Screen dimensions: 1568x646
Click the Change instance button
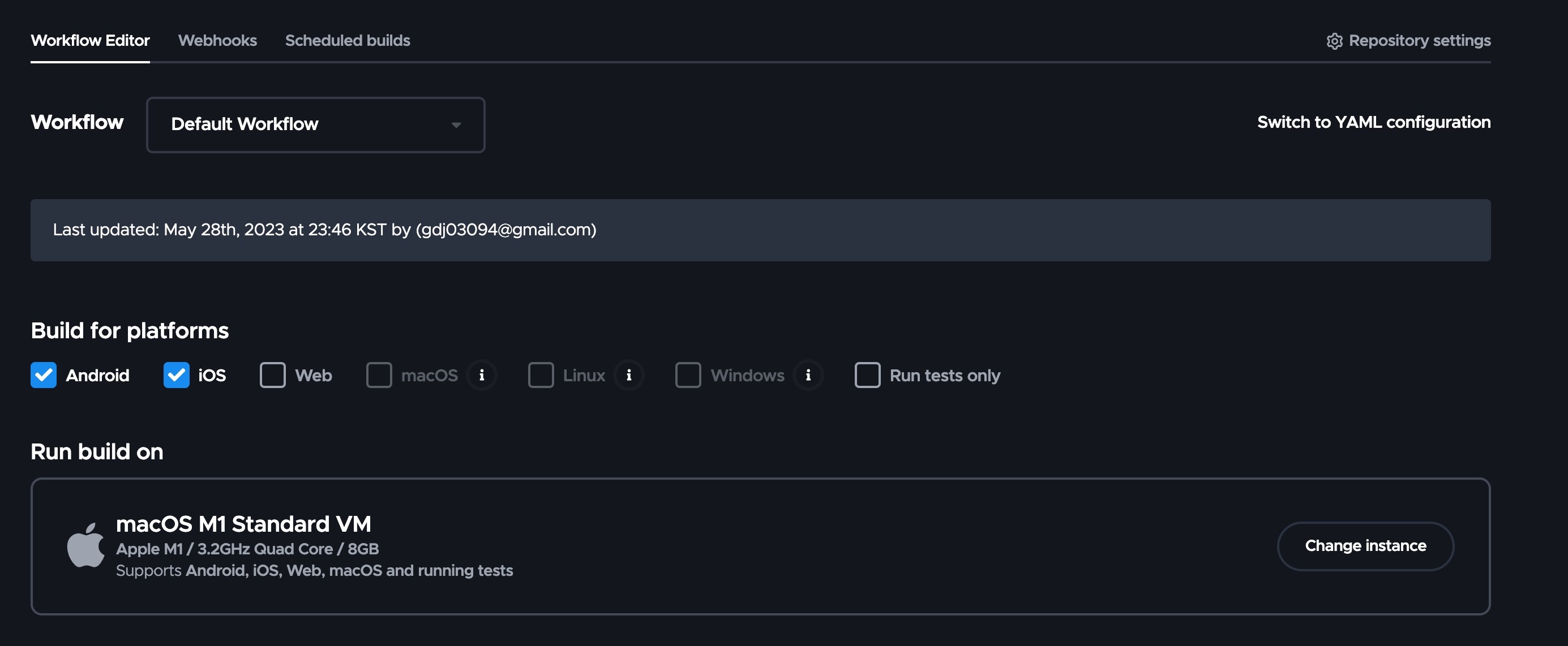pos(1365,546)
